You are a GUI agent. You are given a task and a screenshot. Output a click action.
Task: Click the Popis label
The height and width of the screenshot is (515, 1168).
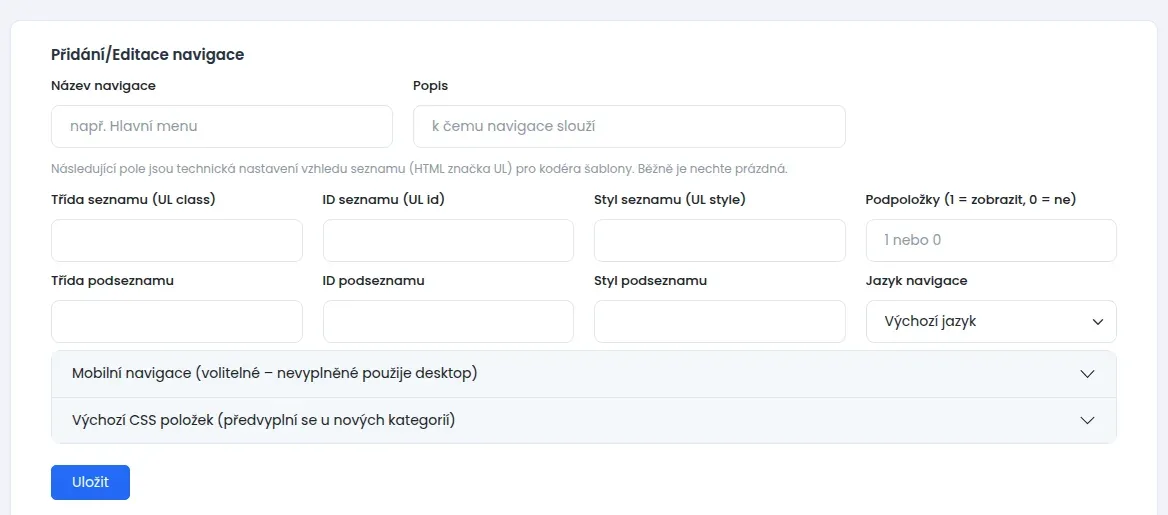(431, 86)
